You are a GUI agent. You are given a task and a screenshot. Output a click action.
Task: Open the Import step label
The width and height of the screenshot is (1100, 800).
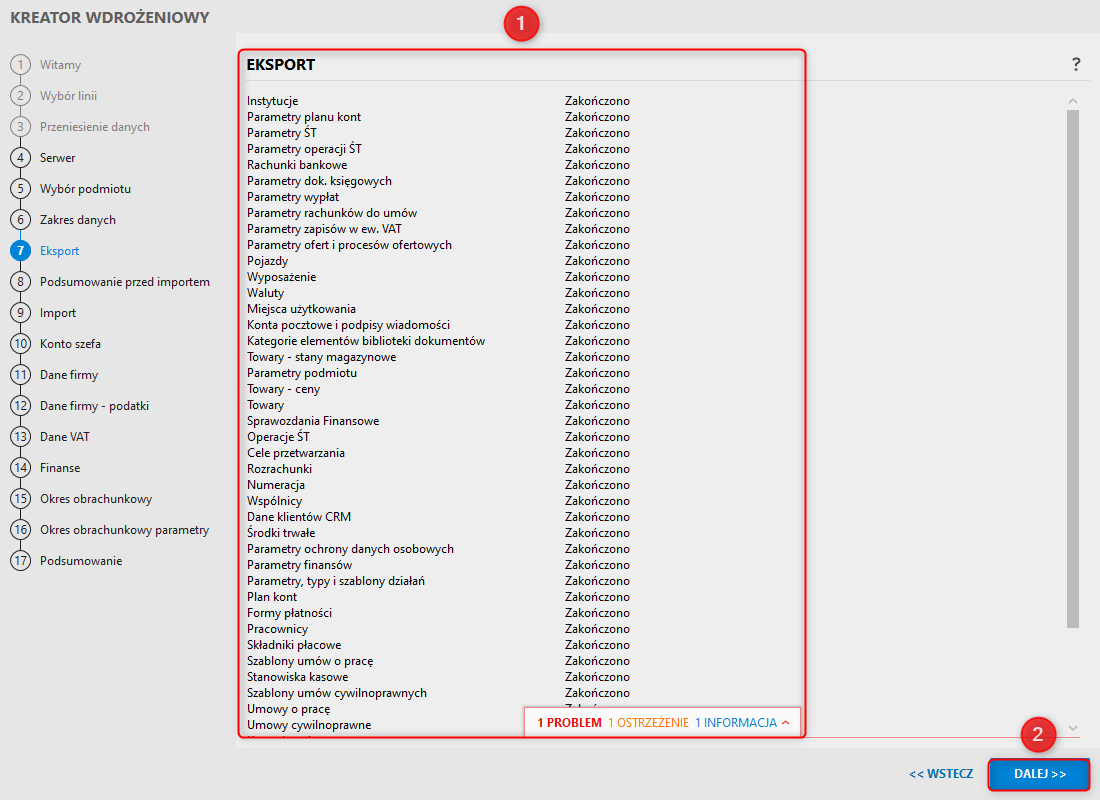click(x=58, y=312)
